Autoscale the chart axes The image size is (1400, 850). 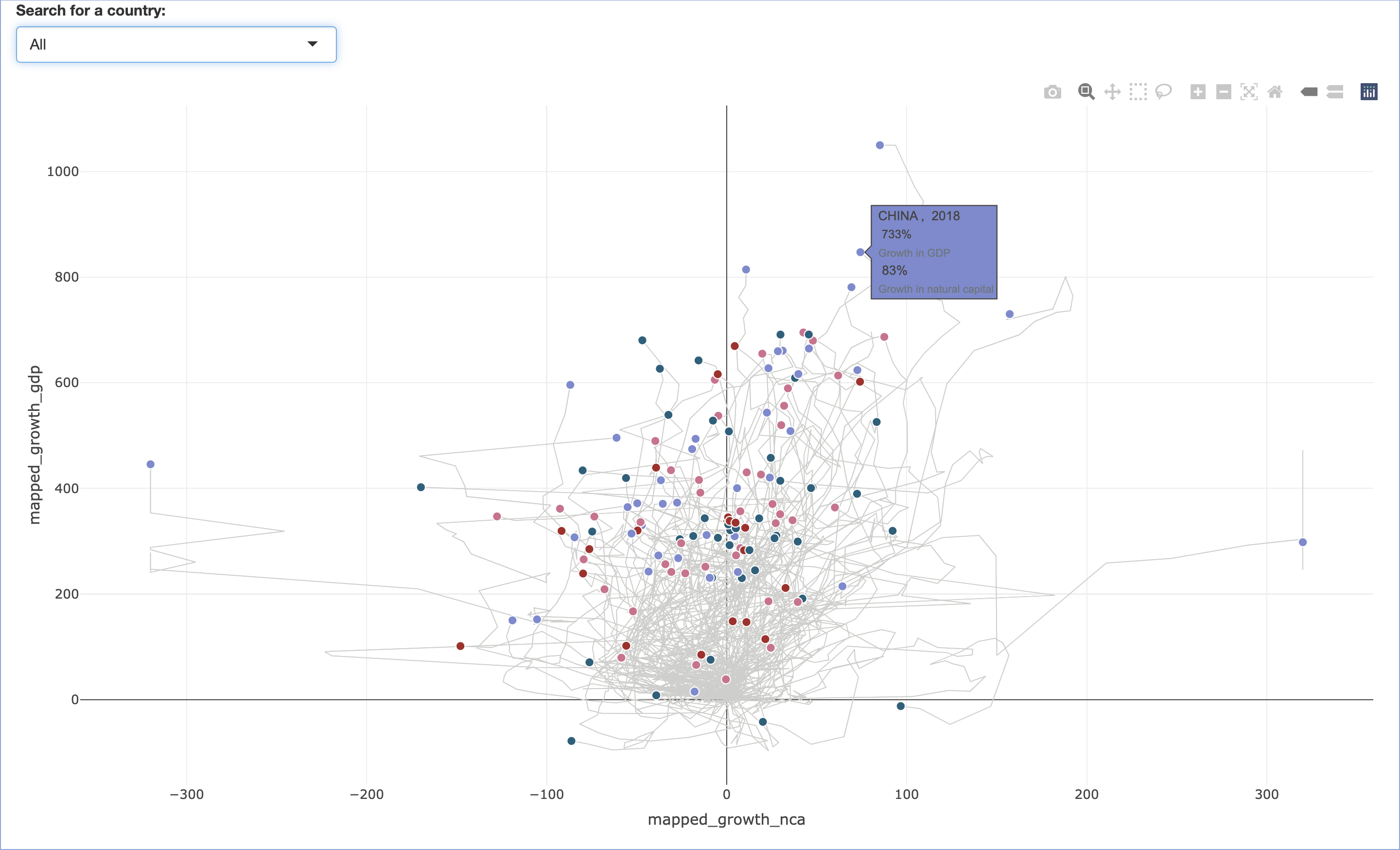(1249, 91)
